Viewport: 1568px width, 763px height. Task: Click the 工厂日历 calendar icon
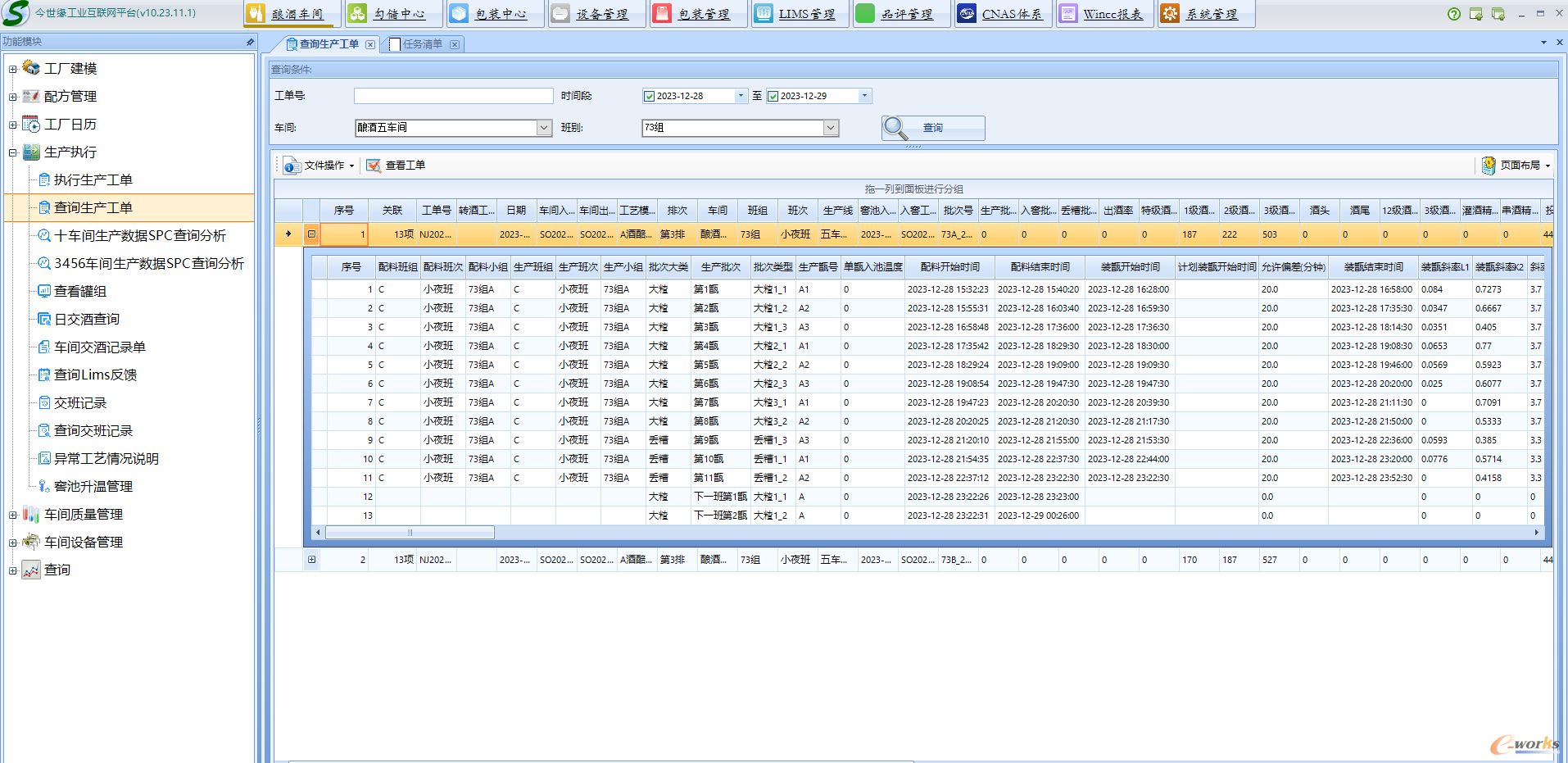[x=31, y=125]
